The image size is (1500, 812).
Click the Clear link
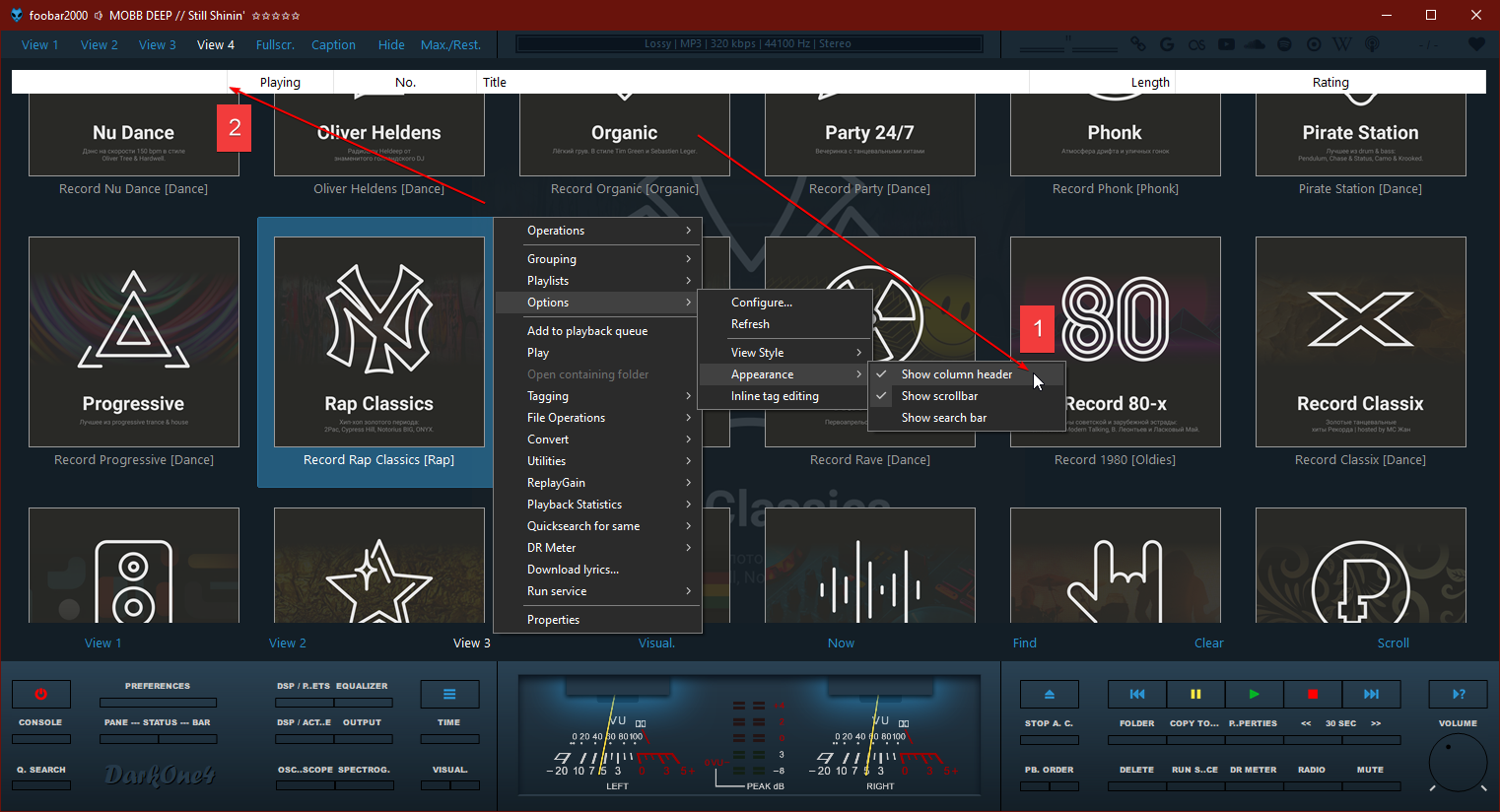click(x=1209, y=643)
